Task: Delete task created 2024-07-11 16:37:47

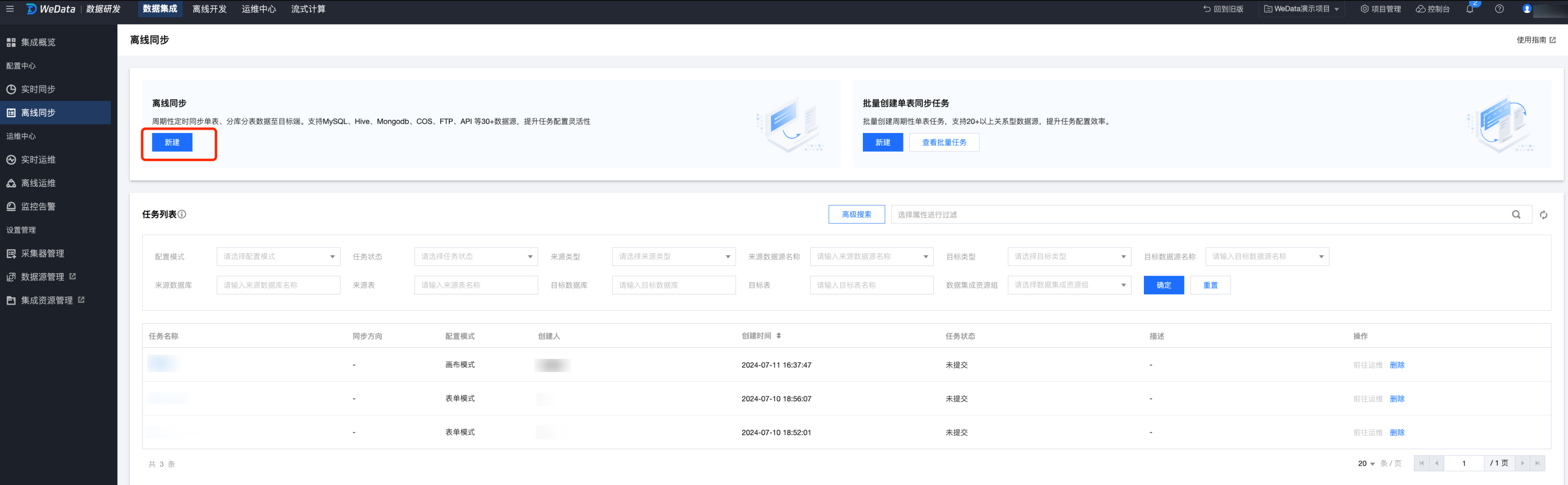Action: click(1397, 365)
